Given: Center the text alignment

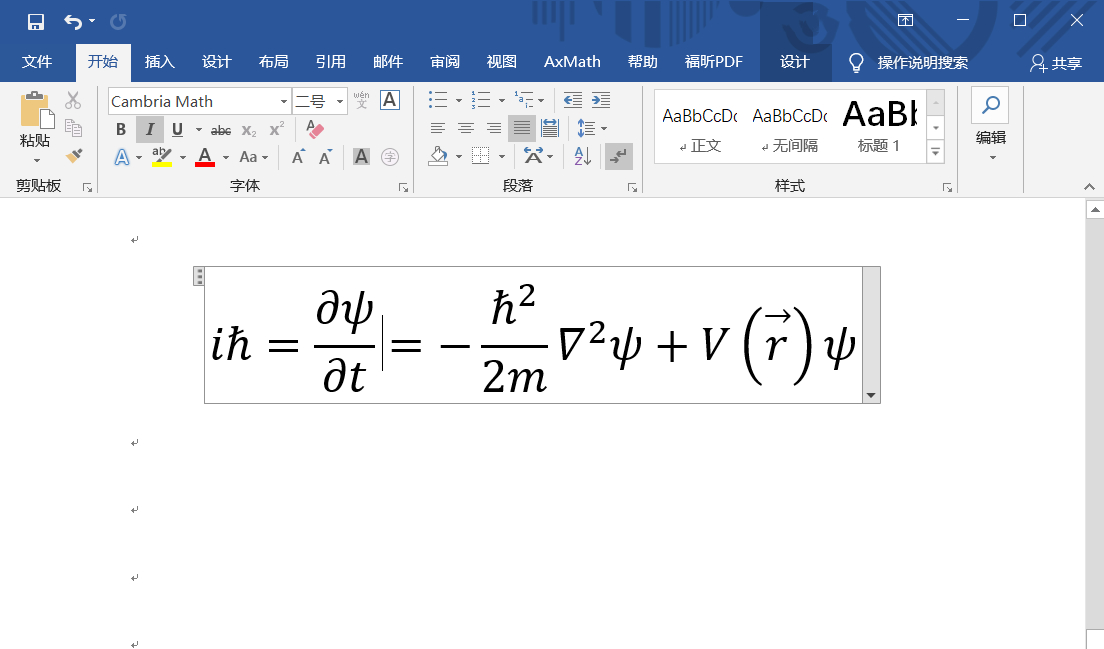Looking at the screenshot, I should (465, 128).
